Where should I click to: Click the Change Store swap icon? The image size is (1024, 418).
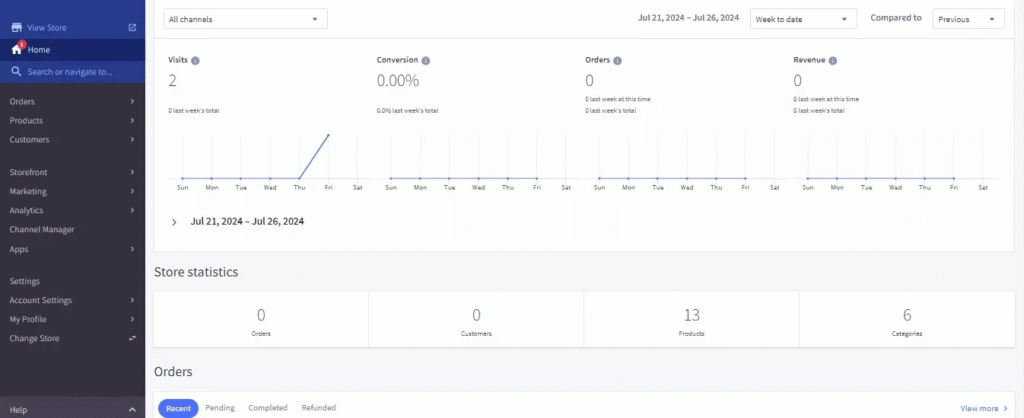point(132,339)
